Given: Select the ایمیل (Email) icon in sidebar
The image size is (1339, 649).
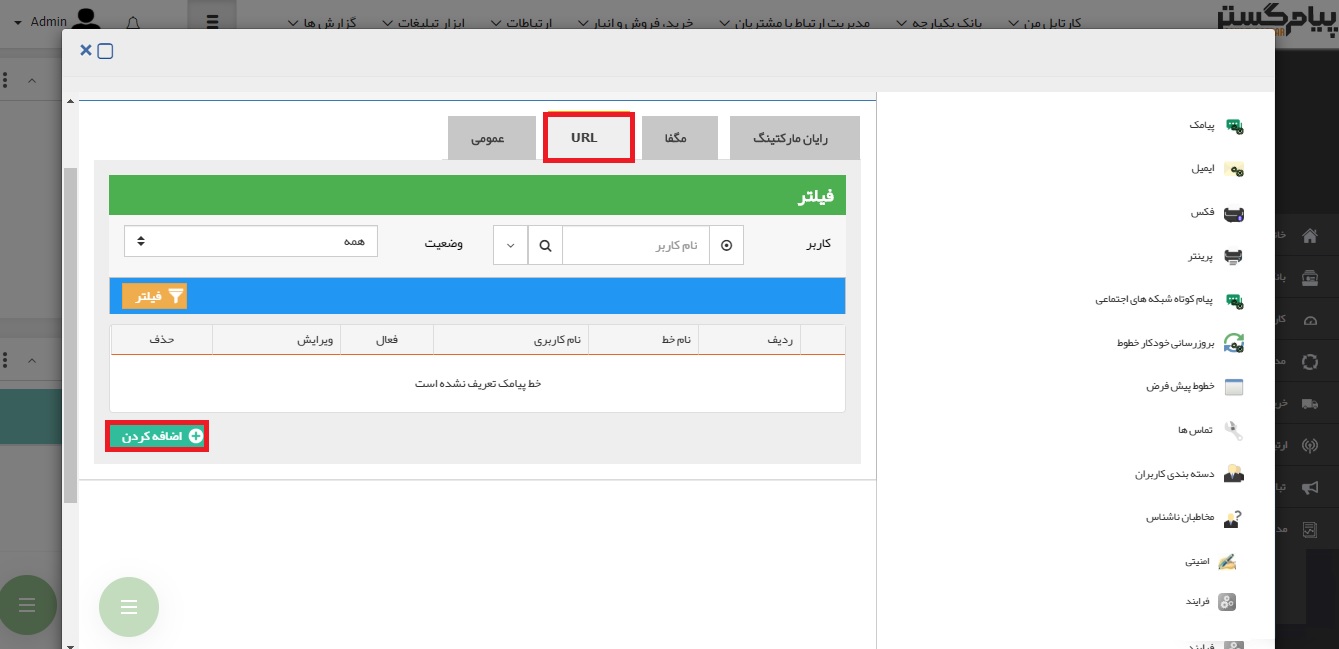Looking at the screenshot, I should tap(1234, 170).
